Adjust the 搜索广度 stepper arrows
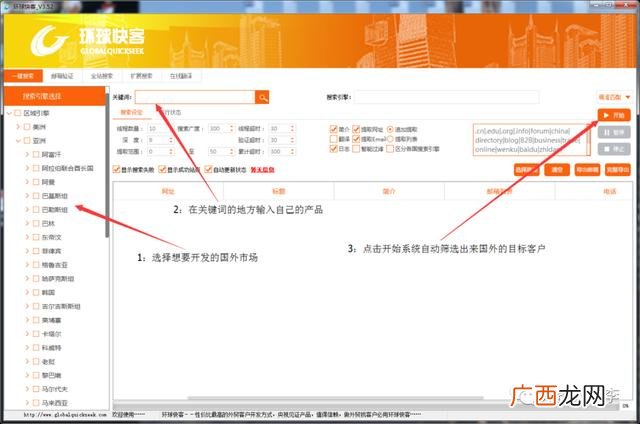Screen dimensions: 640x424 coord(232,129)
